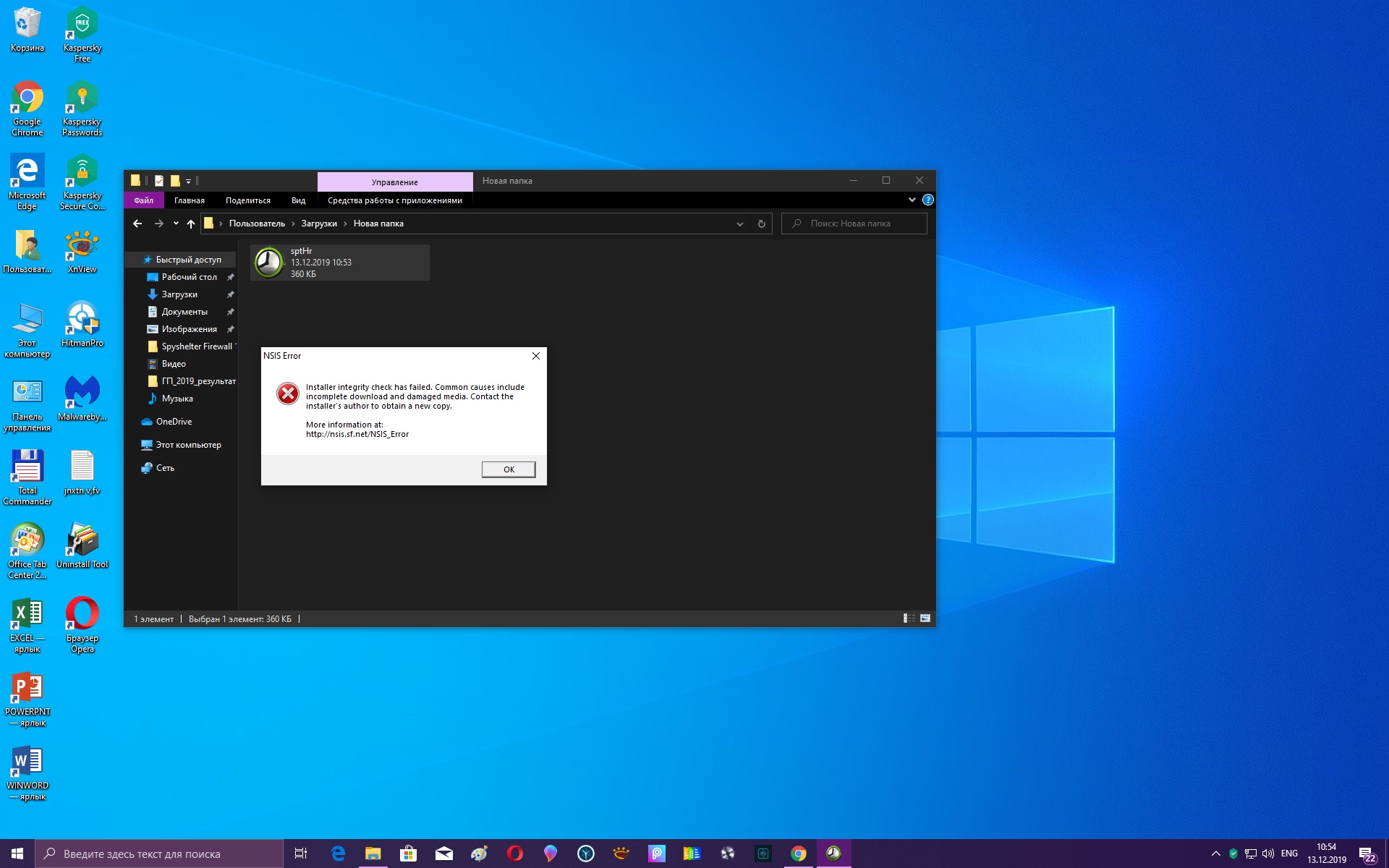Open the Вид ribbon tab
1389x868 pixels.
pos(298,200)
